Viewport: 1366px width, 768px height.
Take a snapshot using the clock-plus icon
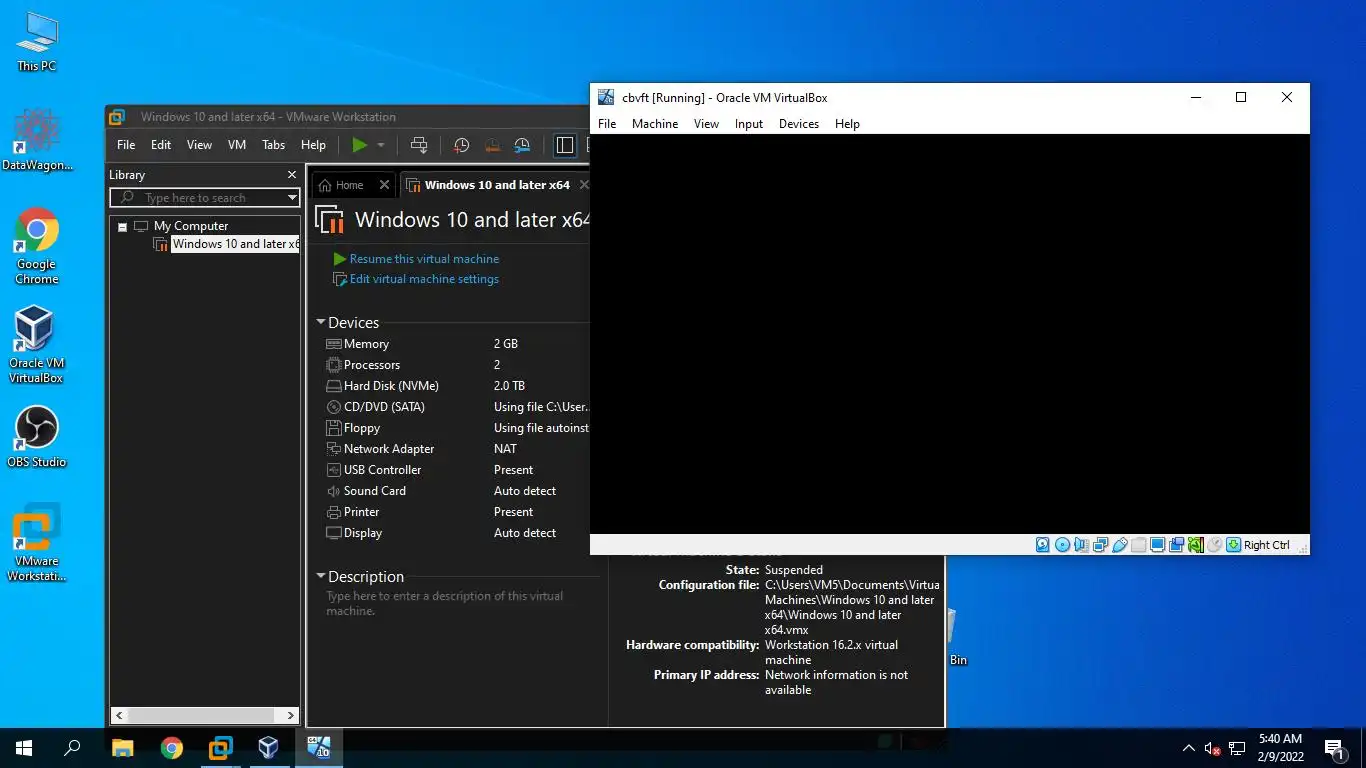[461, 145]
